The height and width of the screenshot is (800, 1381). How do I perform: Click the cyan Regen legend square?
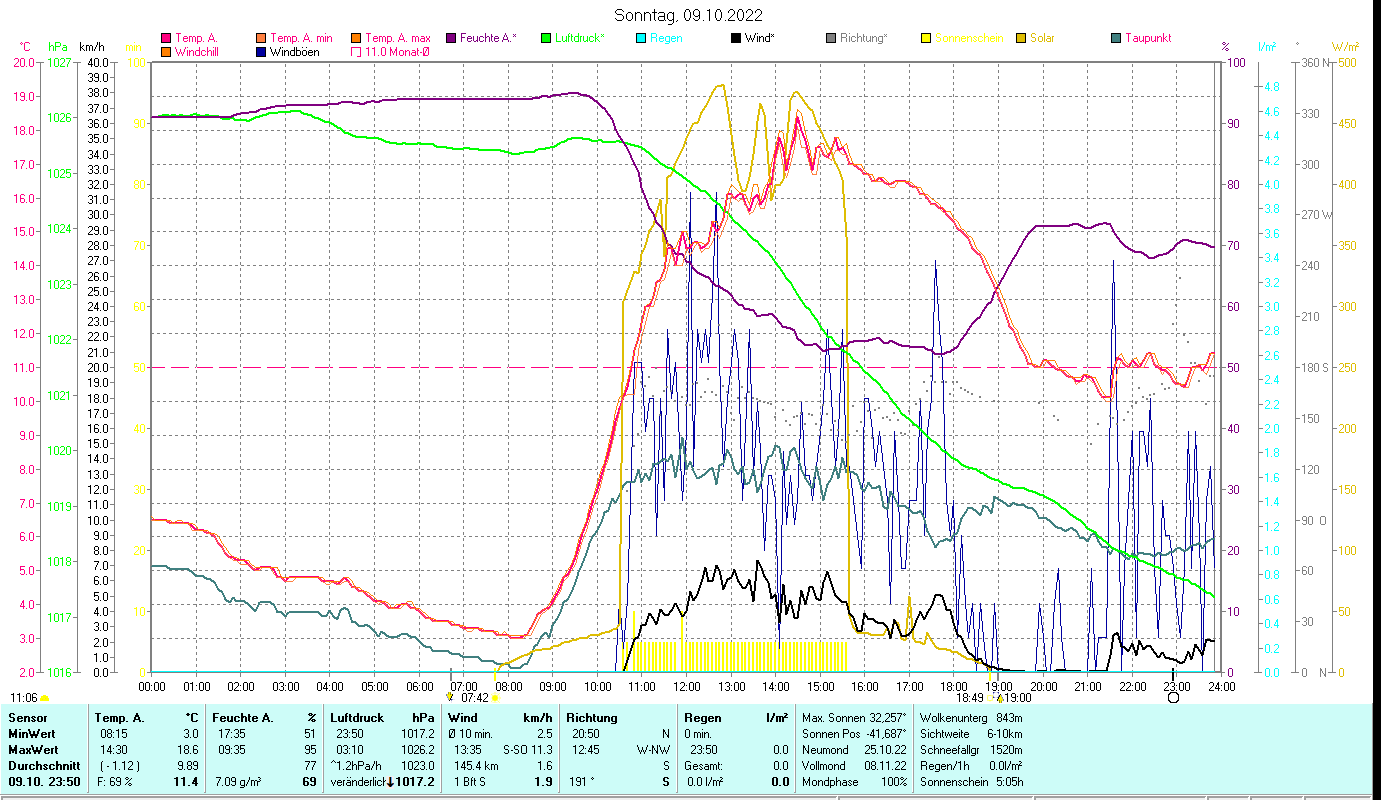(641, 38)
